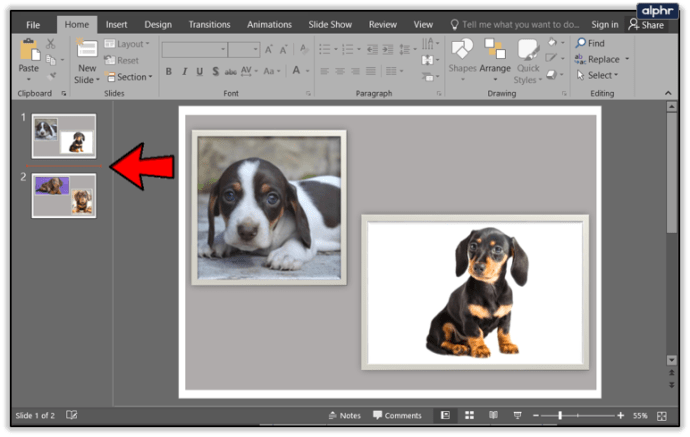Open Reading View from status bar

(493, 415)
